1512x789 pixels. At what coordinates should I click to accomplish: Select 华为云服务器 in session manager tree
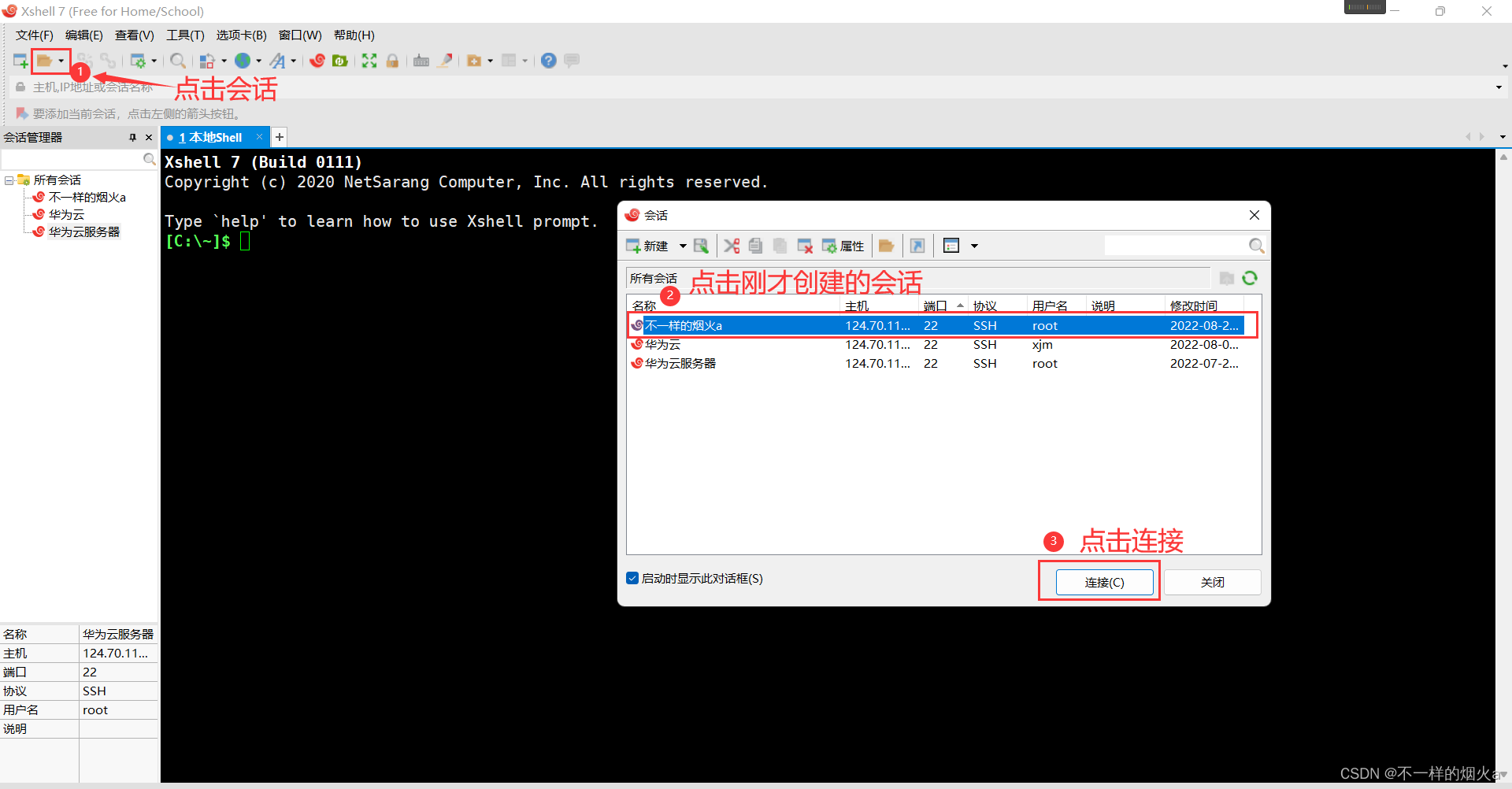(84, 232)
